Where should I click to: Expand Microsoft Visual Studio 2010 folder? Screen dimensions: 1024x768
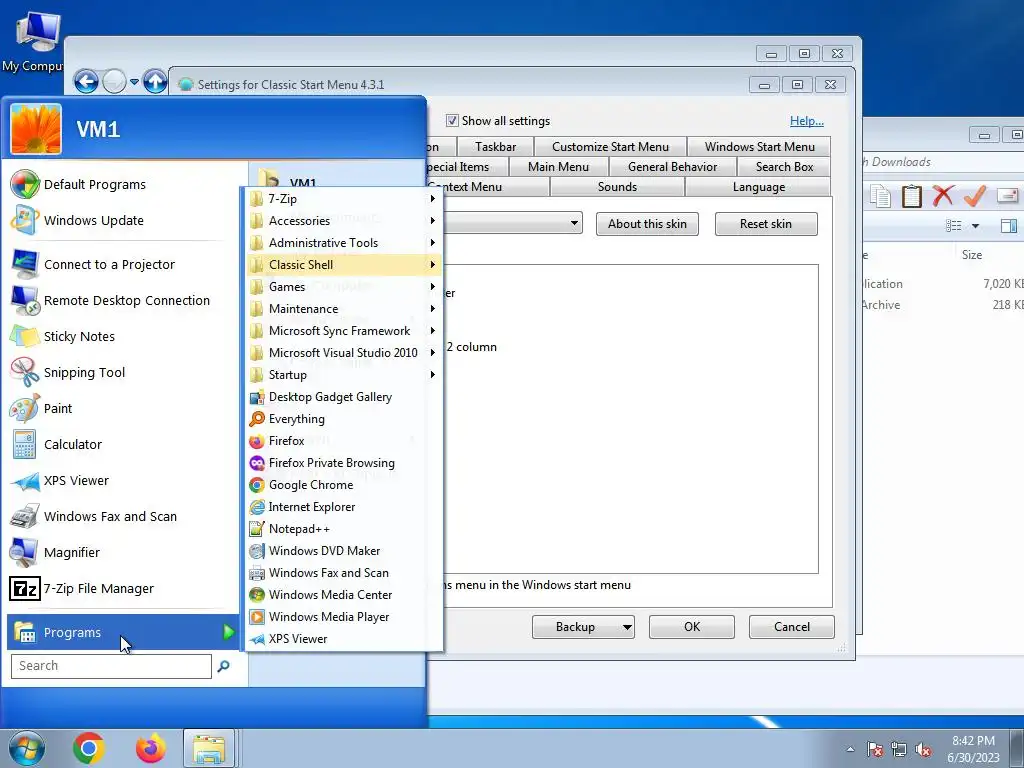(343, 353)
